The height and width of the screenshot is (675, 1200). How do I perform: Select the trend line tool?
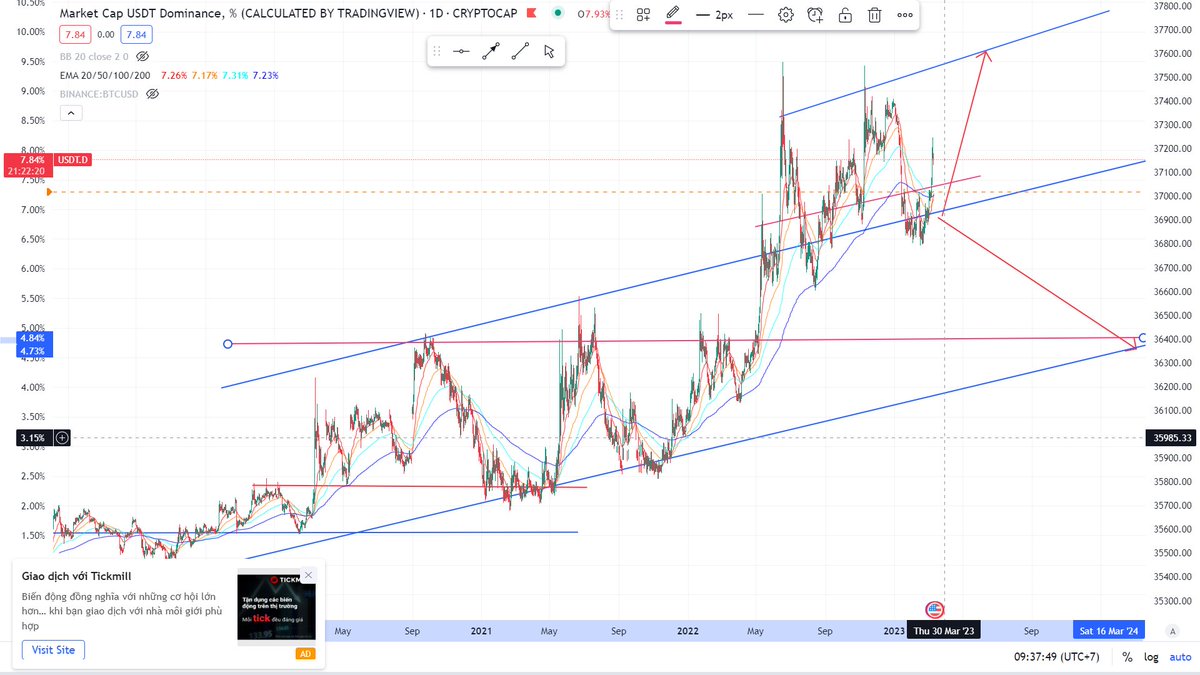pos(520,52)
